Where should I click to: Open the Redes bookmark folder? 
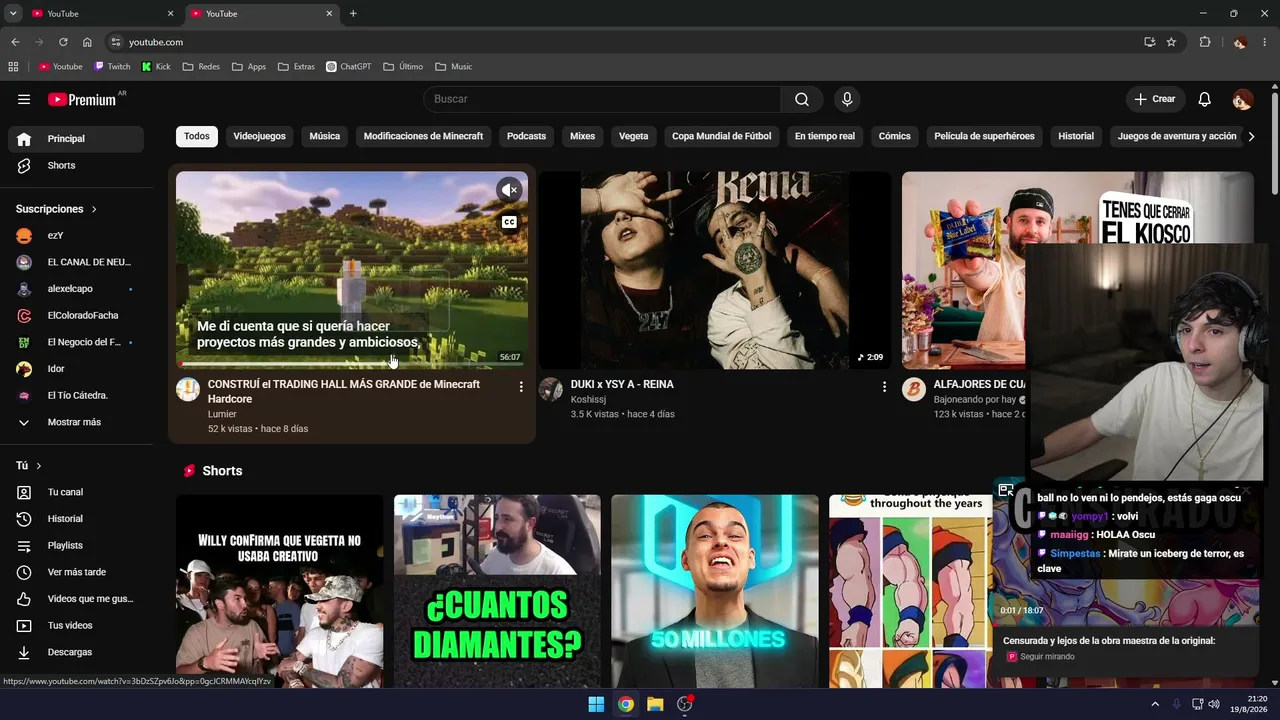pyautogui.click(x=201, y=67)
